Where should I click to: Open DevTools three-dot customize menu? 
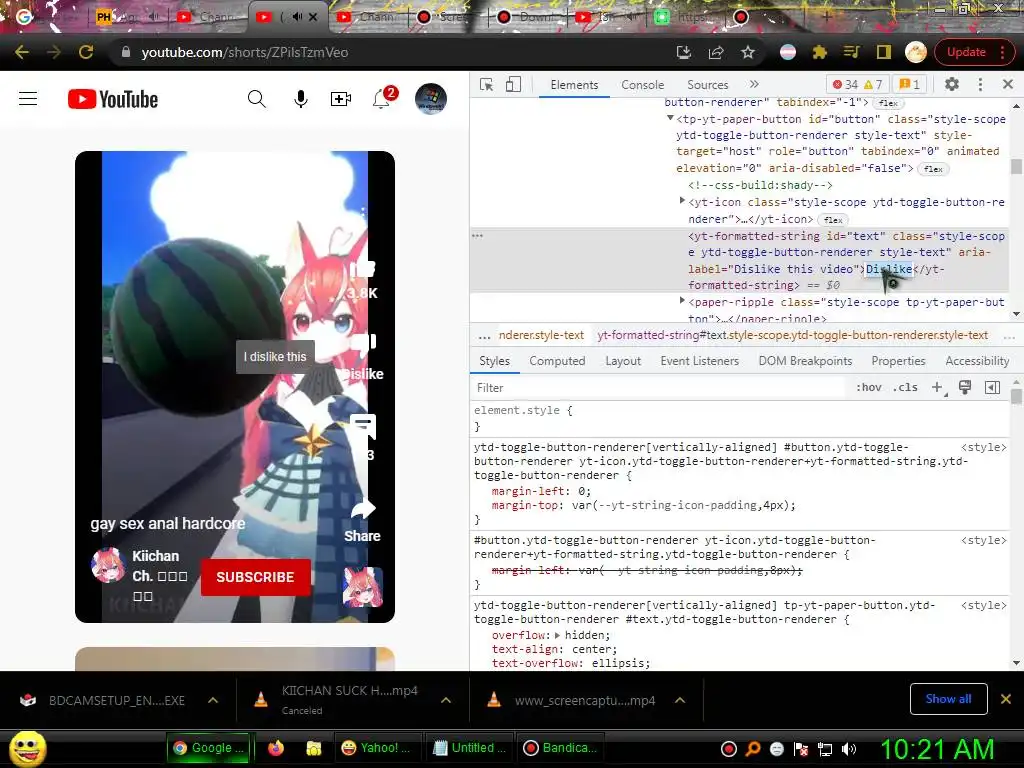point(980,84)
